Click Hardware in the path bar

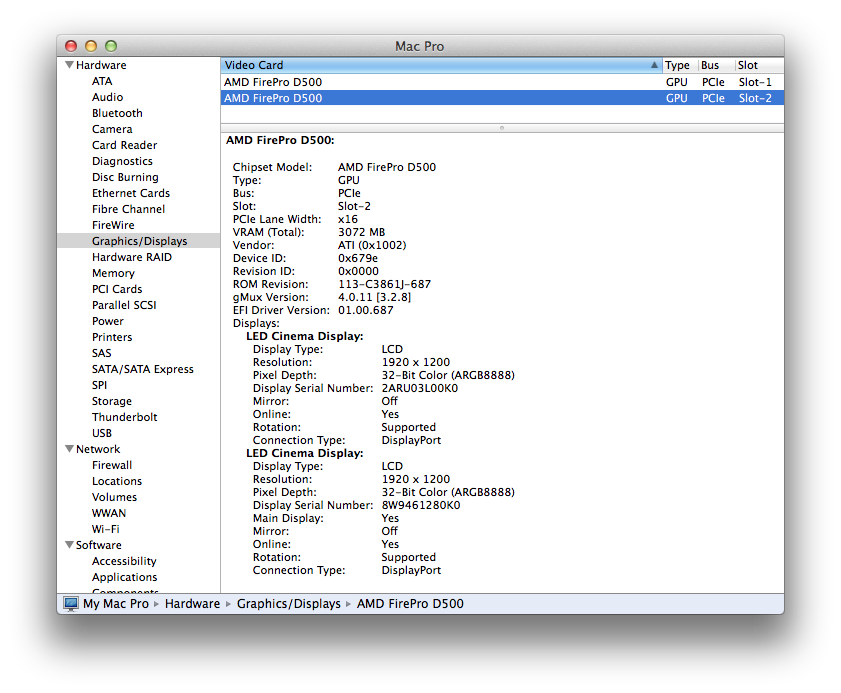pos(193,604)
